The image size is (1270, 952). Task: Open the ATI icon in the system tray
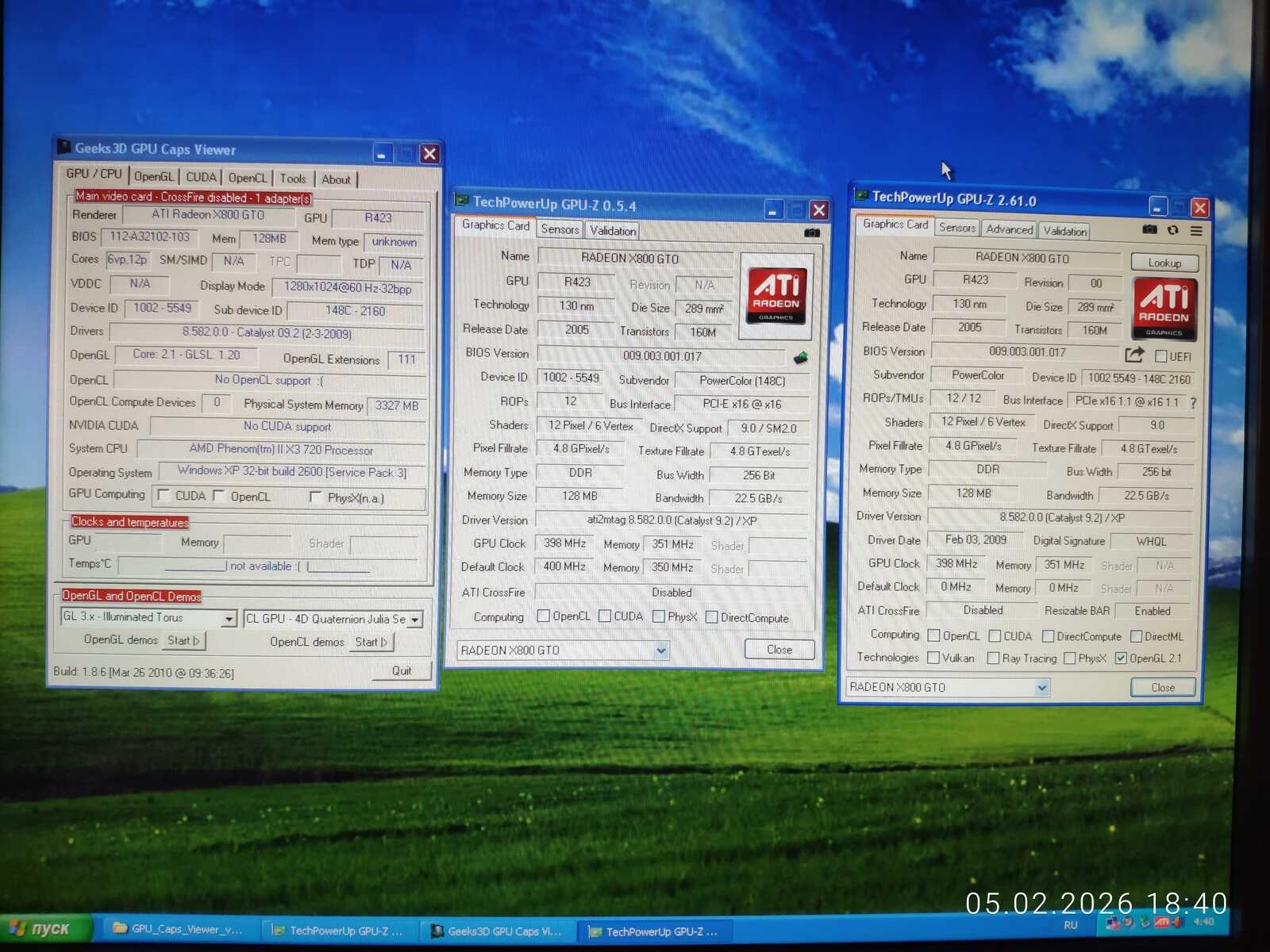1162,922
